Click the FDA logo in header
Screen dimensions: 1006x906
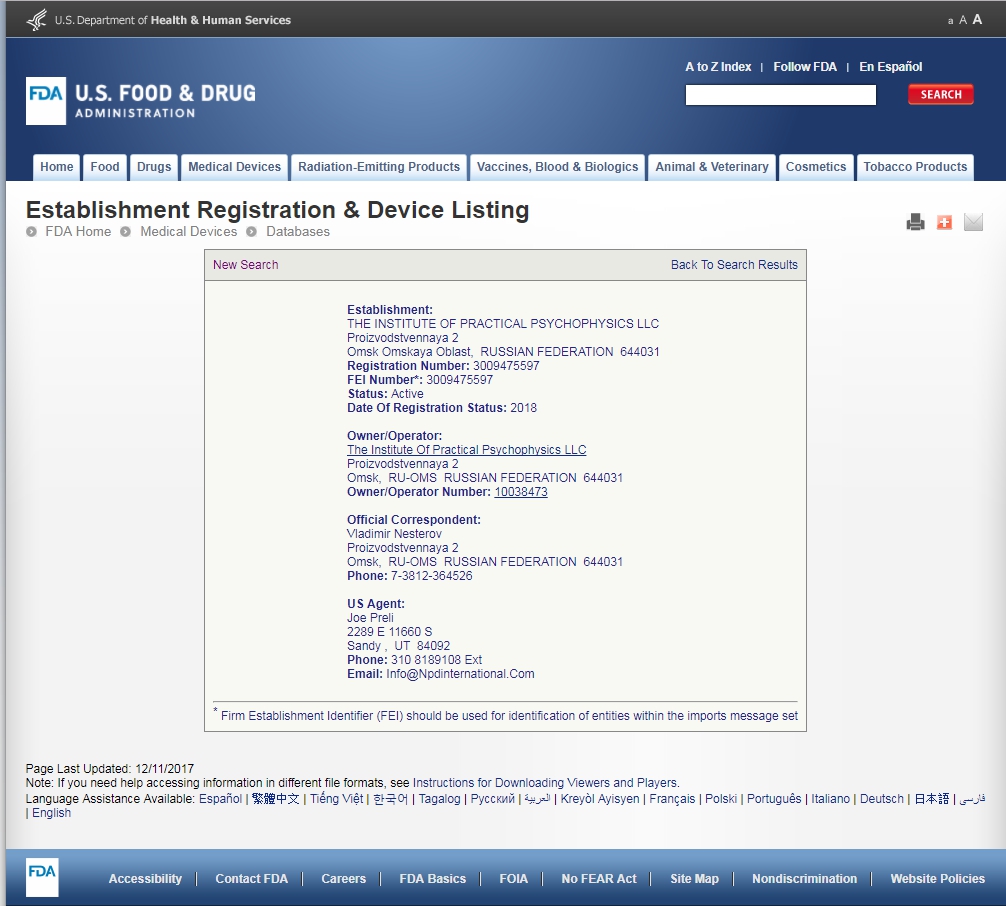46,101
